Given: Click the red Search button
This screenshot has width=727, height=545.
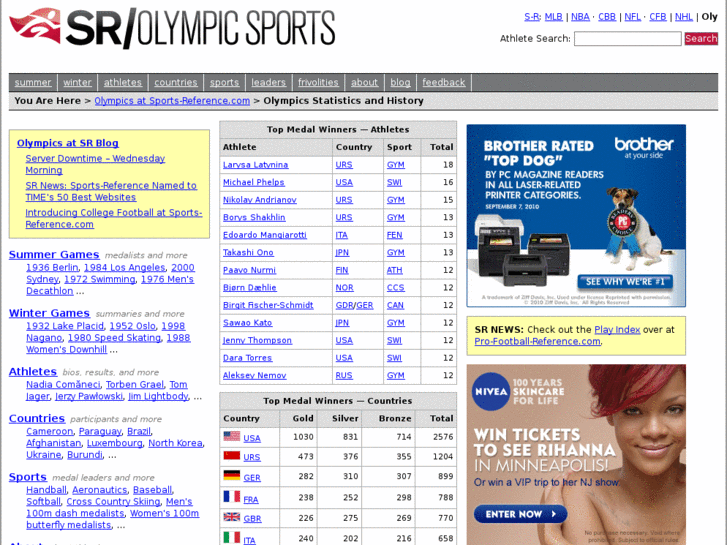Looking at the screenshot, I should pyautogui.click(x=701, y=38).
